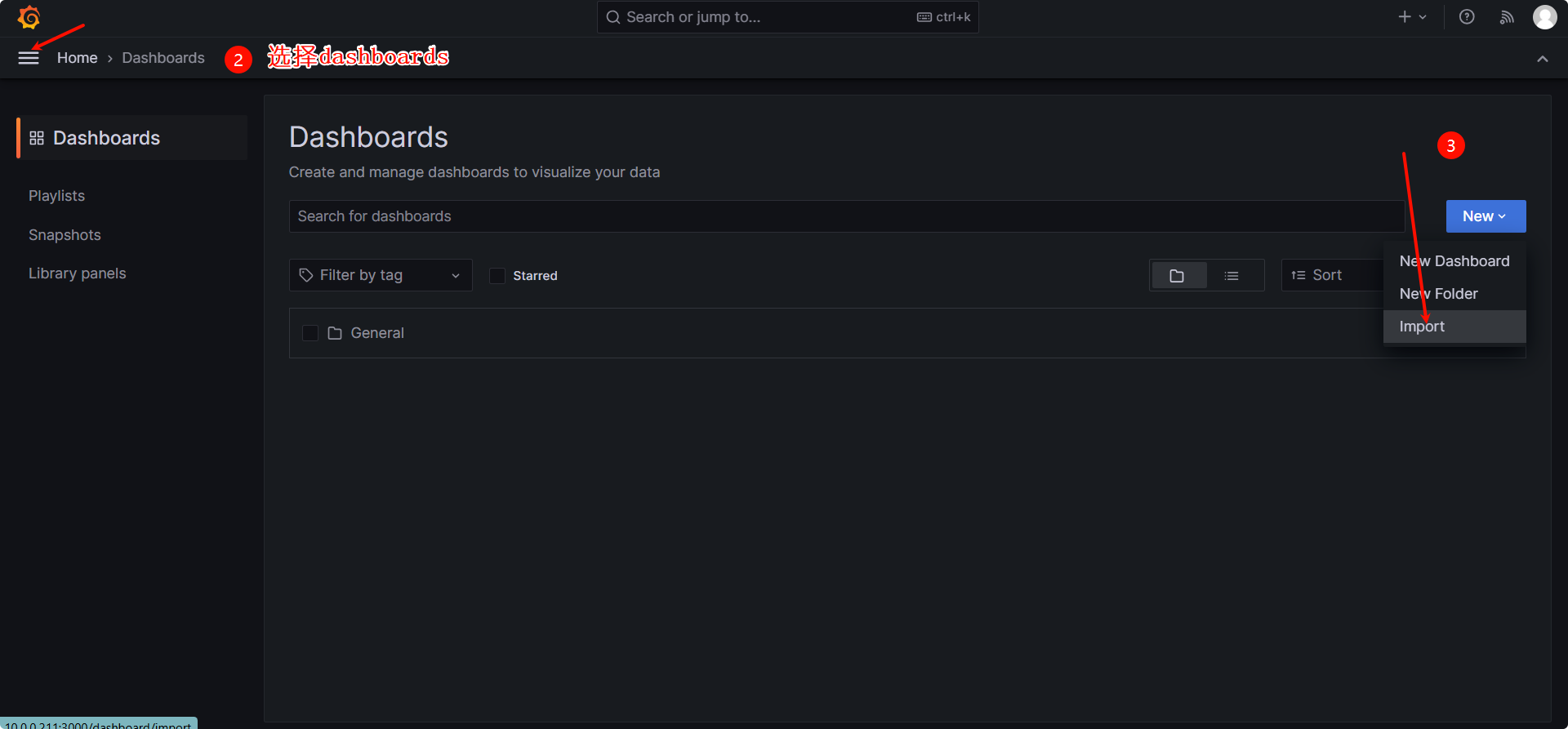Open Library panels in sidebar
Screen dimensions: 1568x729
78,273
